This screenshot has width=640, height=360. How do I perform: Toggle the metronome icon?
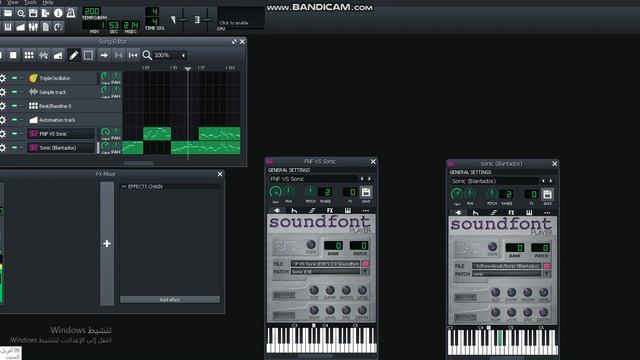(71, 13)
